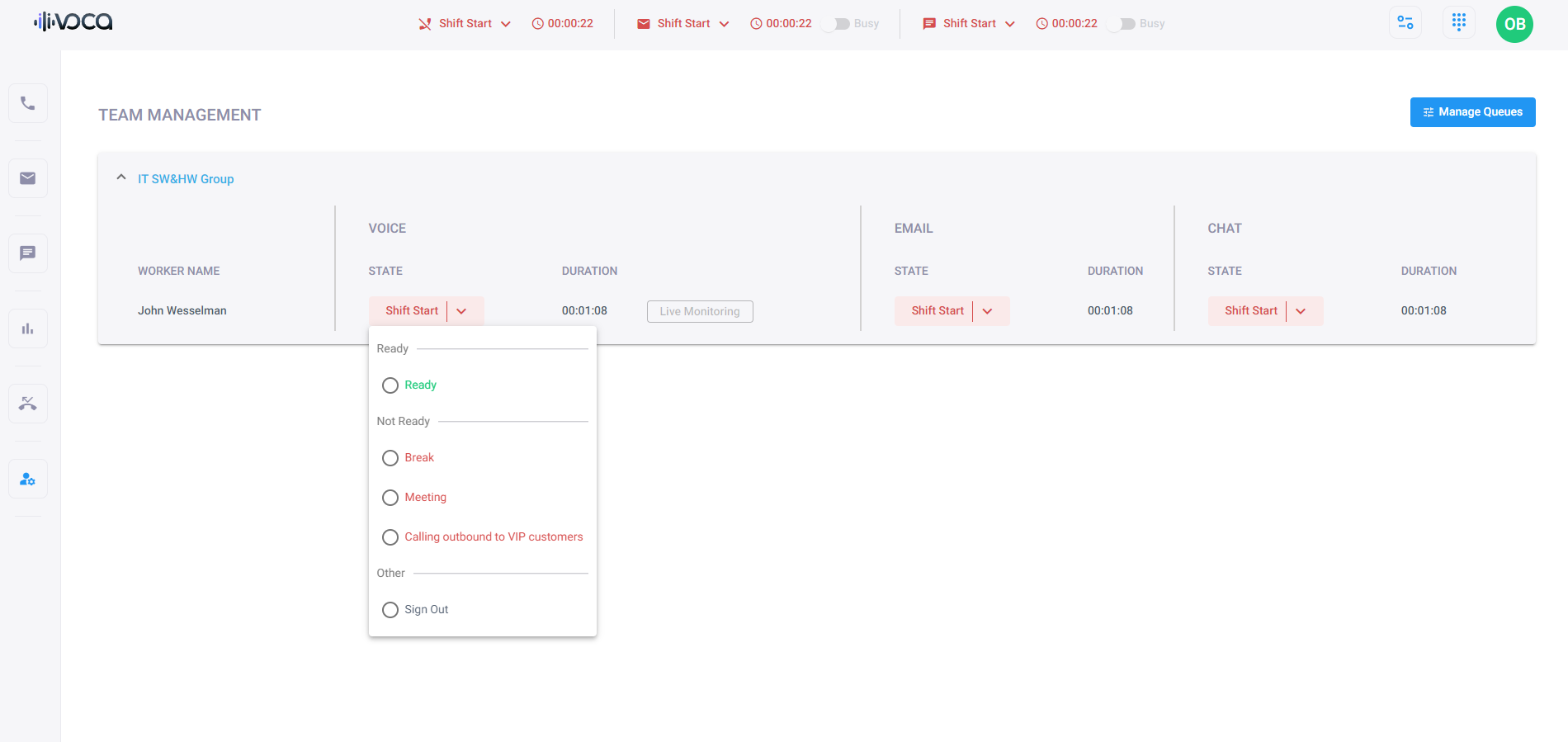Click the settings sliders icon in header
1568x742 pixels.
tap(1405, 23)
